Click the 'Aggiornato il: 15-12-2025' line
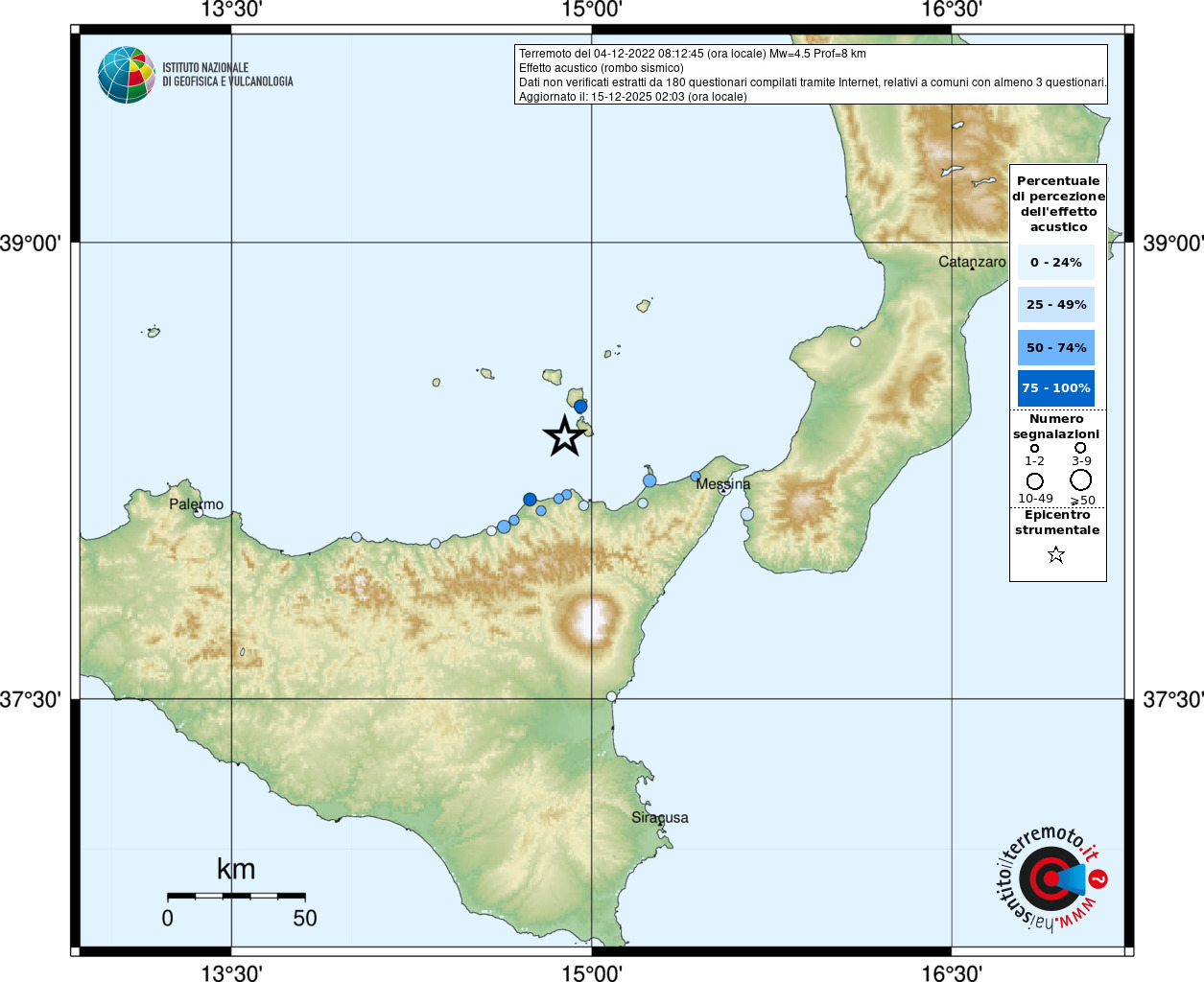The image size is (1204, 982). point(633,97)
